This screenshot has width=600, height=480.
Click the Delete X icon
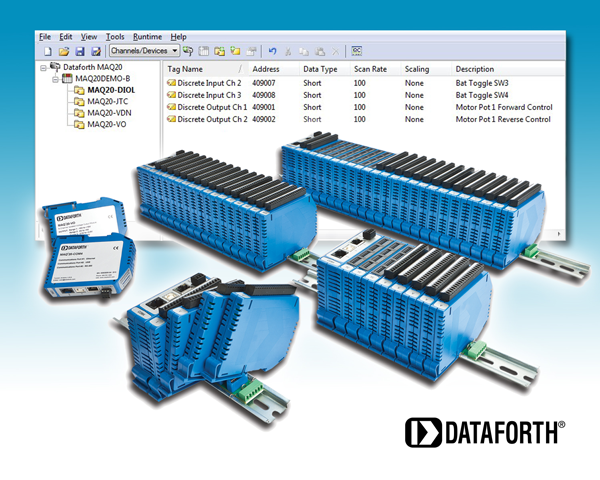[335, 51]
